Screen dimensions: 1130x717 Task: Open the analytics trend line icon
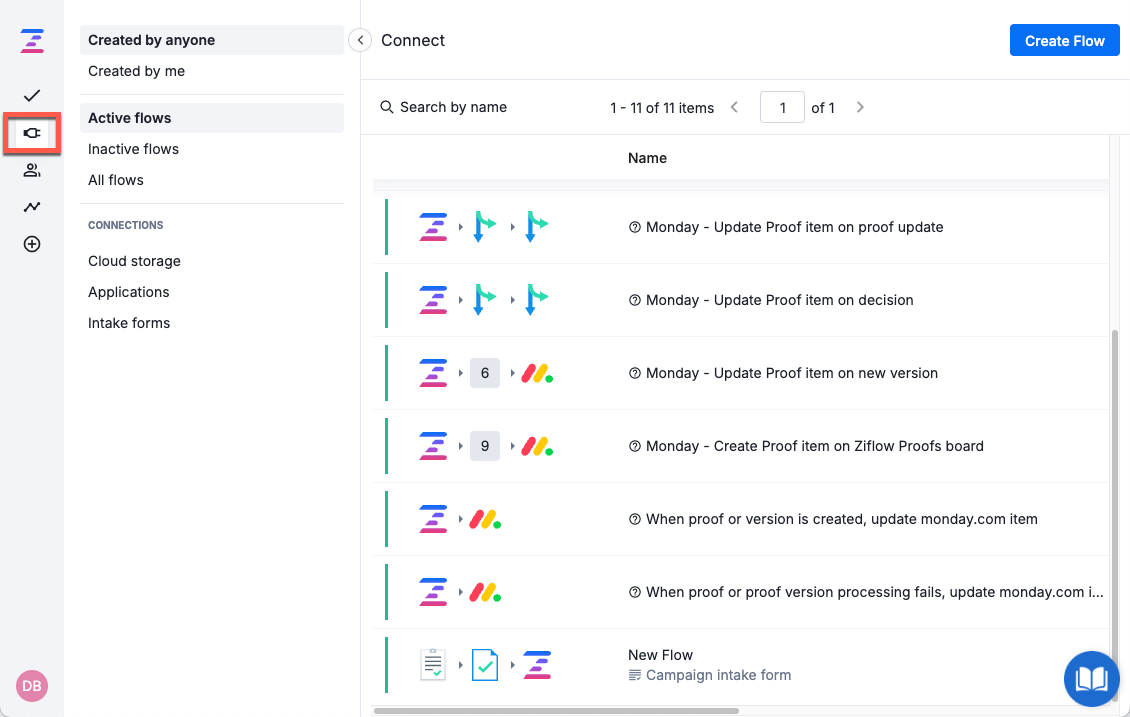(32, 207)
